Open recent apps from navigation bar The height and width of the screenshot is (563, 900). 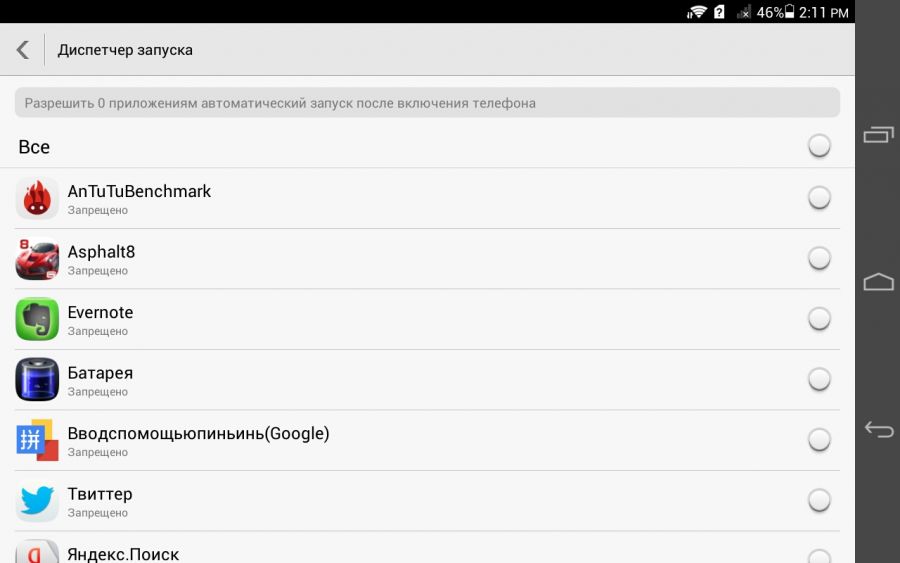878,134
